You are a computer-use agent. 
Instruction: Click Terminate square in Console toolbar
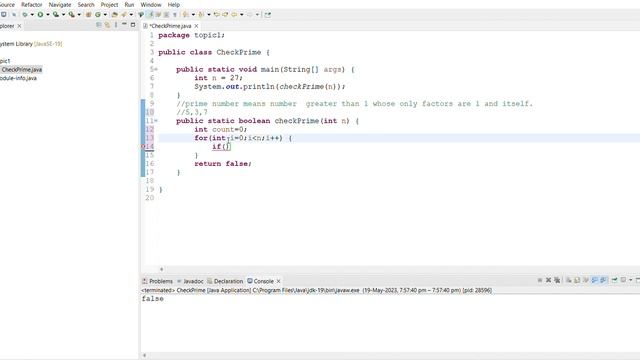540,280
